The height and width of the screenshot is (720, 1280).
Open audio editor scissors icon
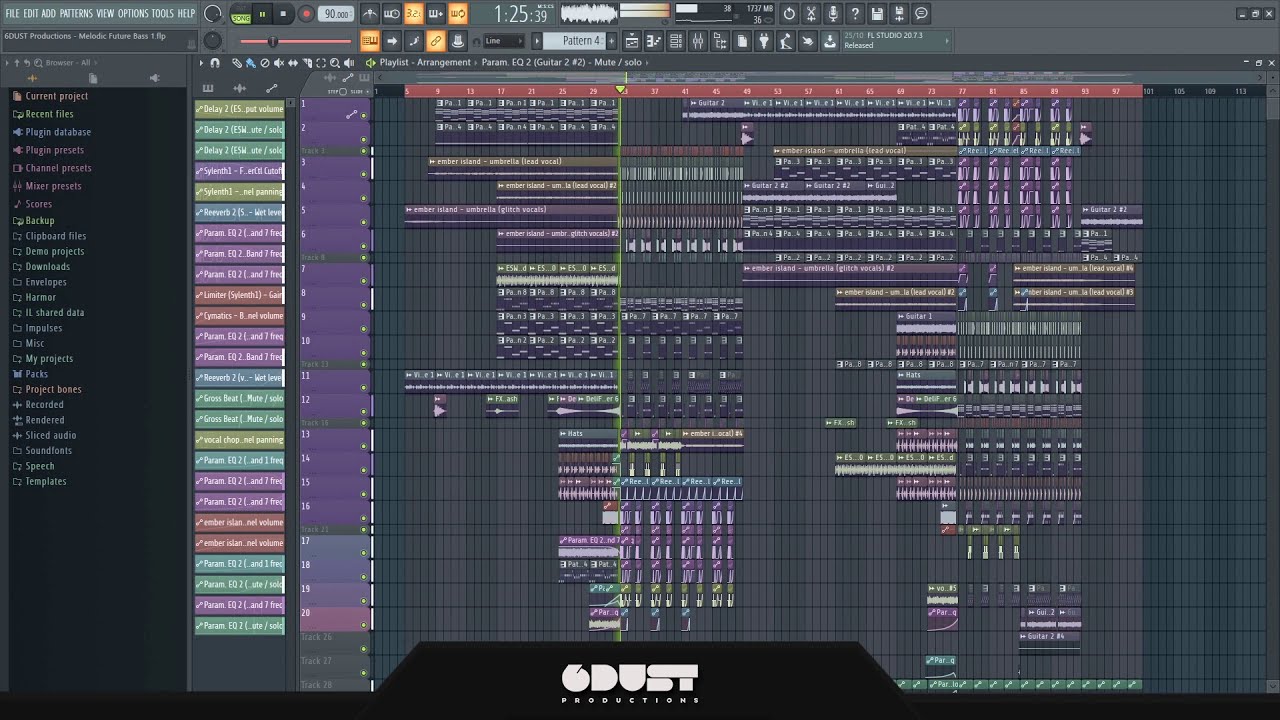[811, 14]
